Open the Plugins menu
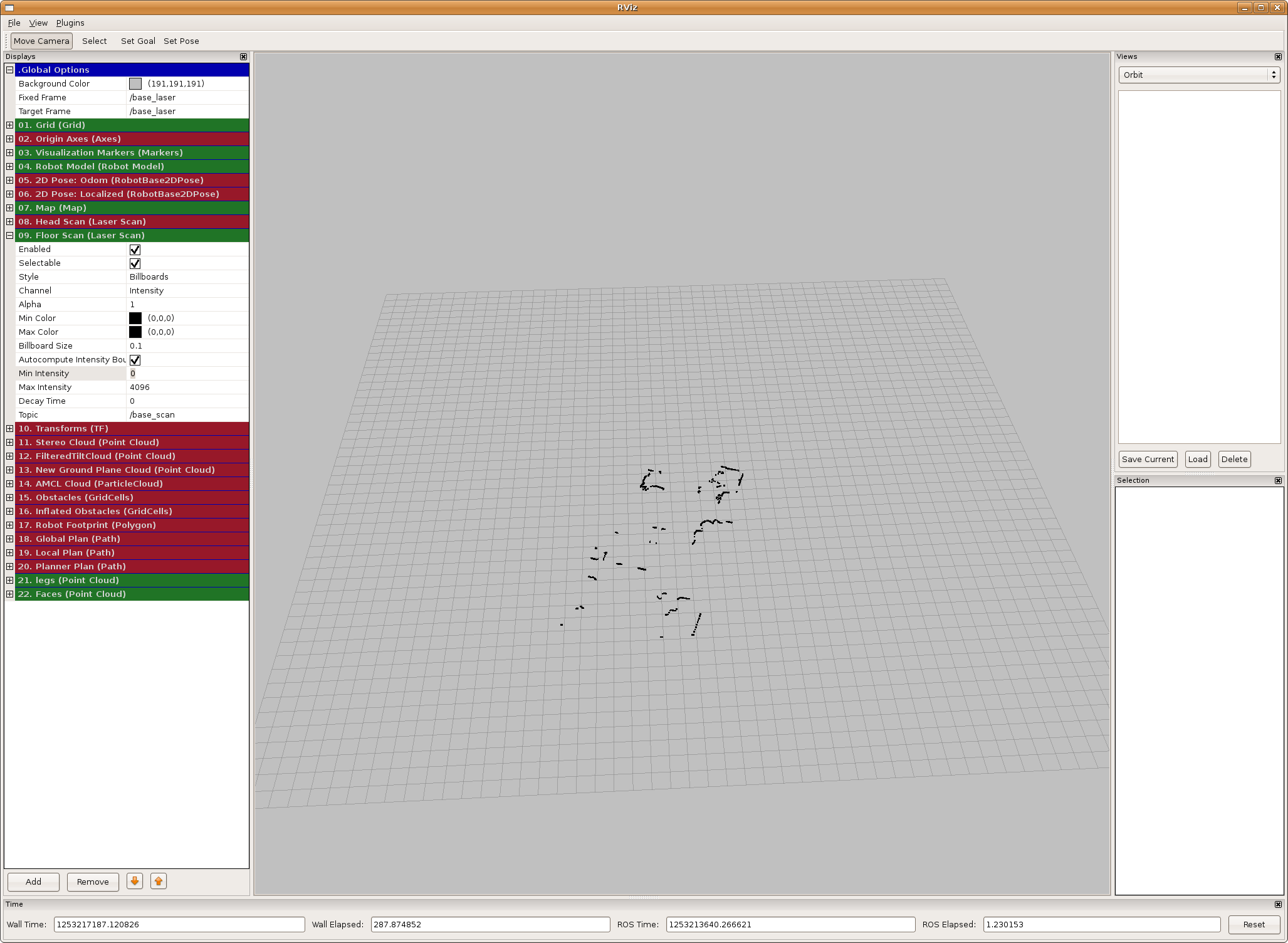 click(x=70, y=23)
